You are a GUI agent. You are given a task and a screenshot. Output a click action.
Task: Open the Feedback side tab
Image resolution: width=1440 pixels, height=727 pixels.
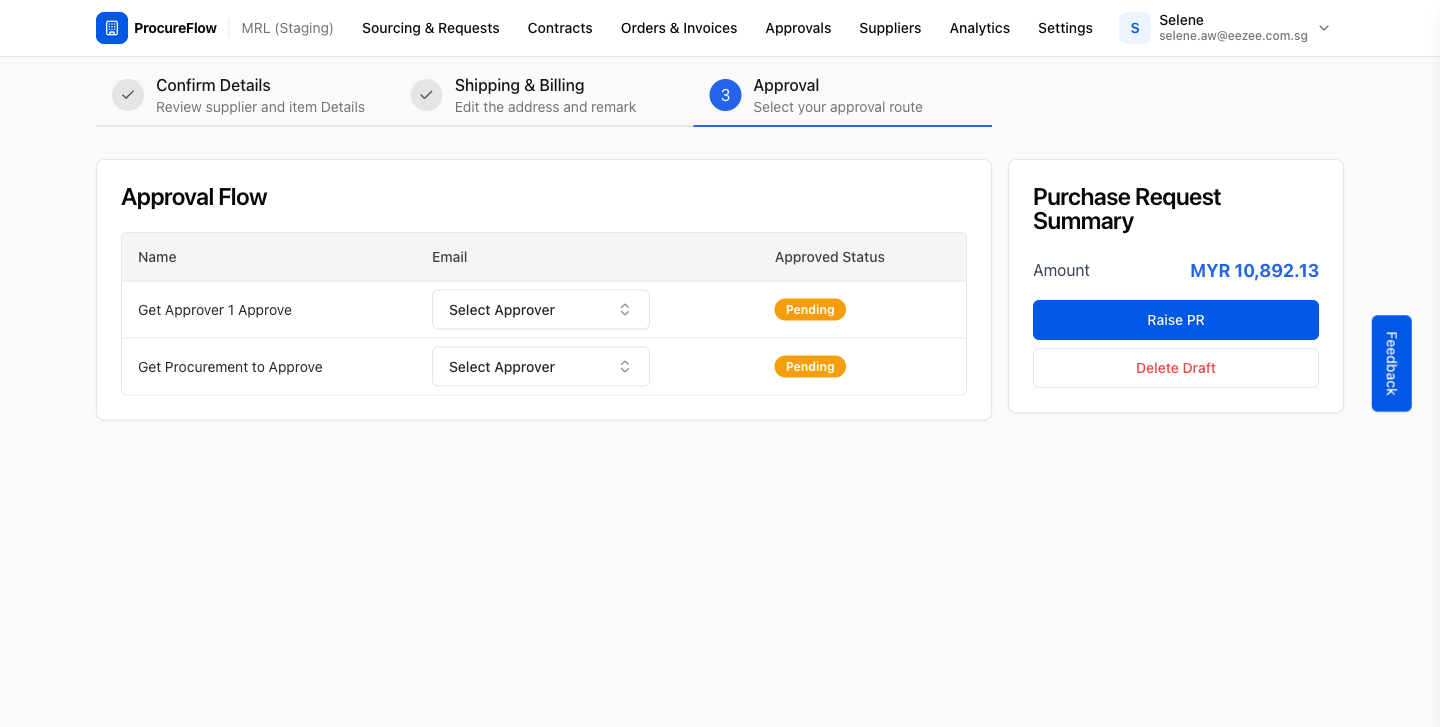(x=1392, y=364)
